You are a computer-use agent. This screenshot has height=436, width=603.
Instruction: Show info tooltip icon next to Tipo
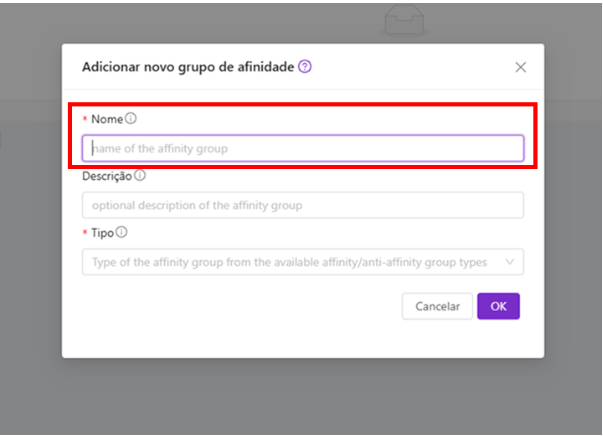[x=122, y=232]
